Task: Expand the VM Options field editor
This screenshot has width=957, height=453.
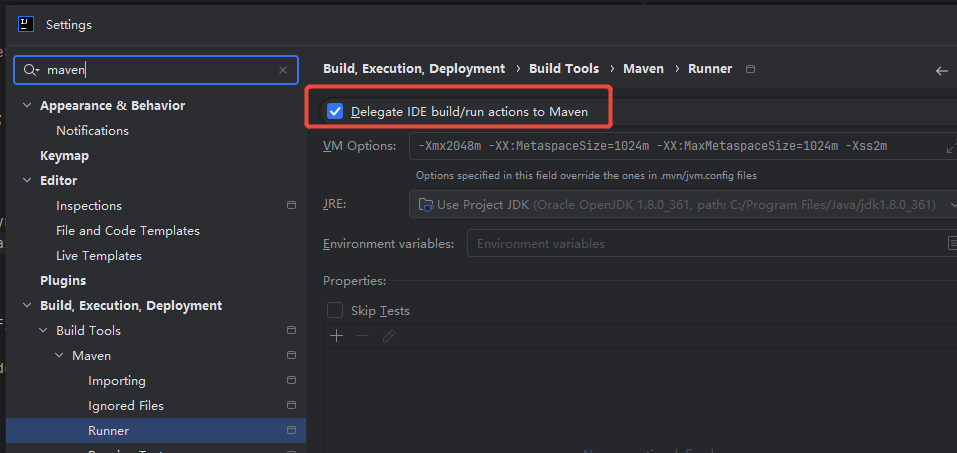Action: point(951,147)
